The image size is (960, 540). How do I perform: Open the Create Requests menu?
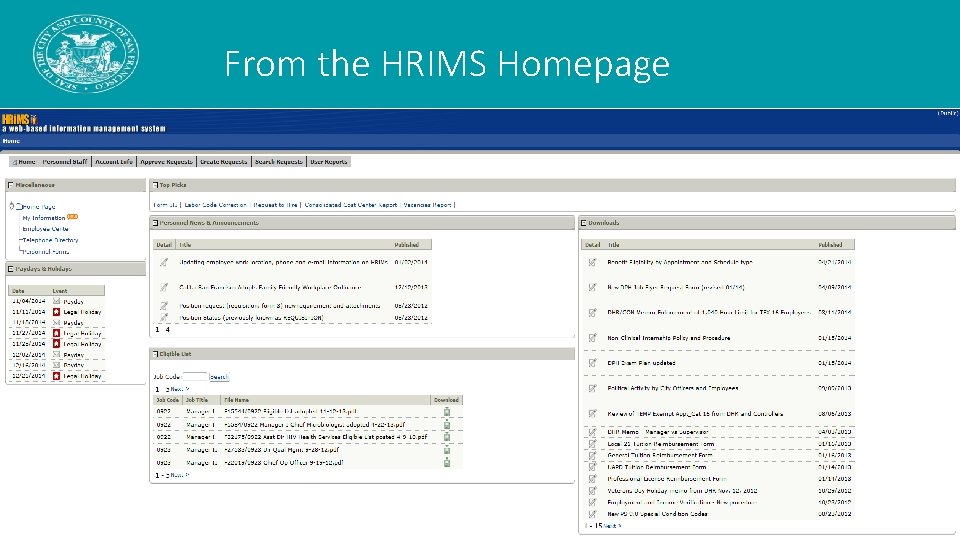click(x=223, y=162)
